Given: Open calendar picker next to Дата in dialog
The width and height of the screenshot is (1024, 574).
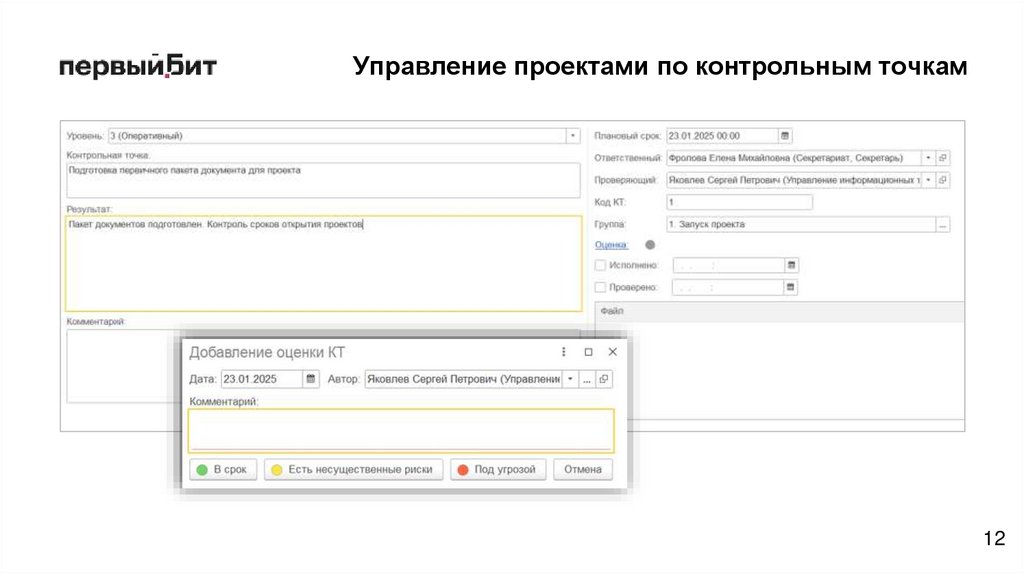Looking at the screenshot, I should pos(311,380).
